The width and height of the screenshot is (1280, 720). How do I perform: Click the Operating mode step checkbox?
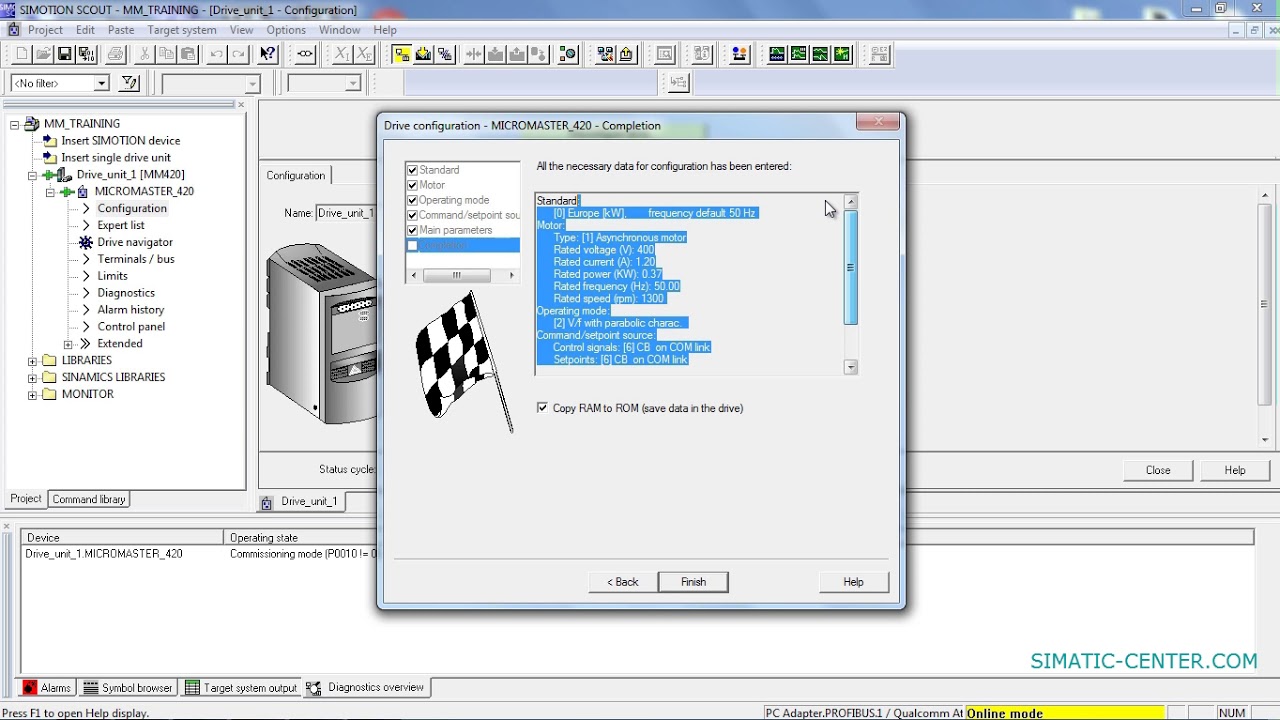pyautogui.click(x=412, y=200)
